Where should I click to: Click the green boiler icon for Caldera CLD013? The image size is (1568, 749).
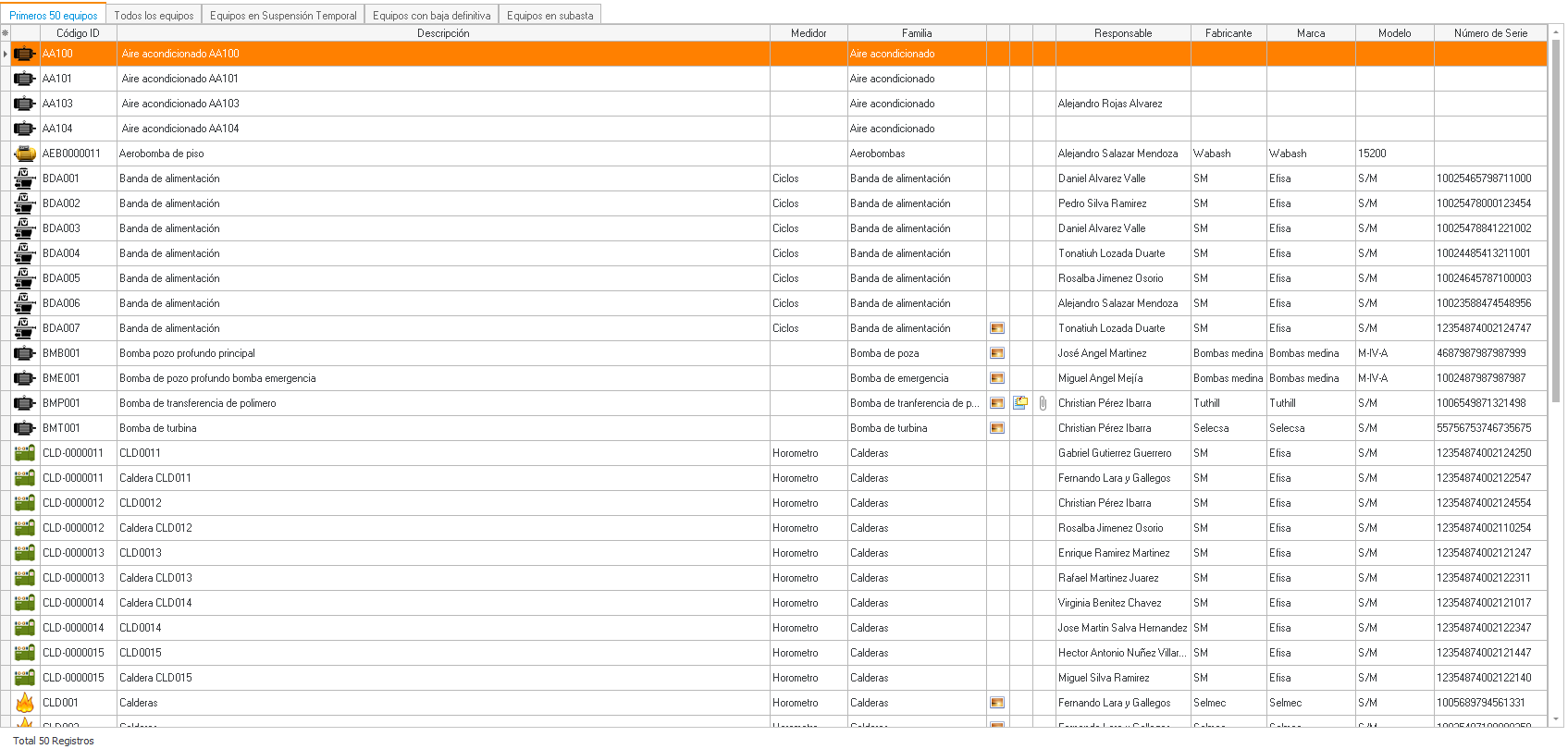point(25,578)
